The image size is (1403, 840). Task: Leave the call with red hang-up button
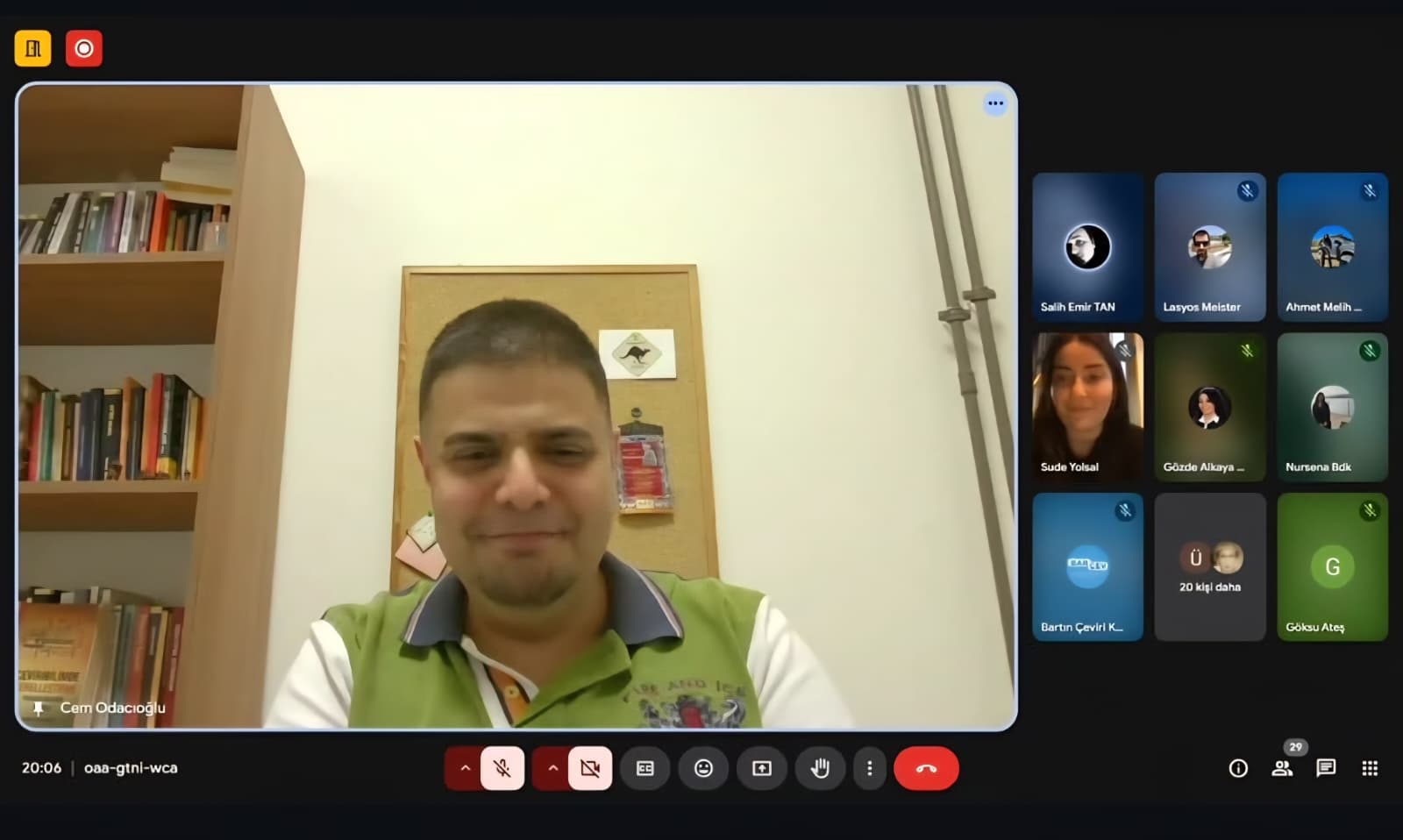[926, 768]
